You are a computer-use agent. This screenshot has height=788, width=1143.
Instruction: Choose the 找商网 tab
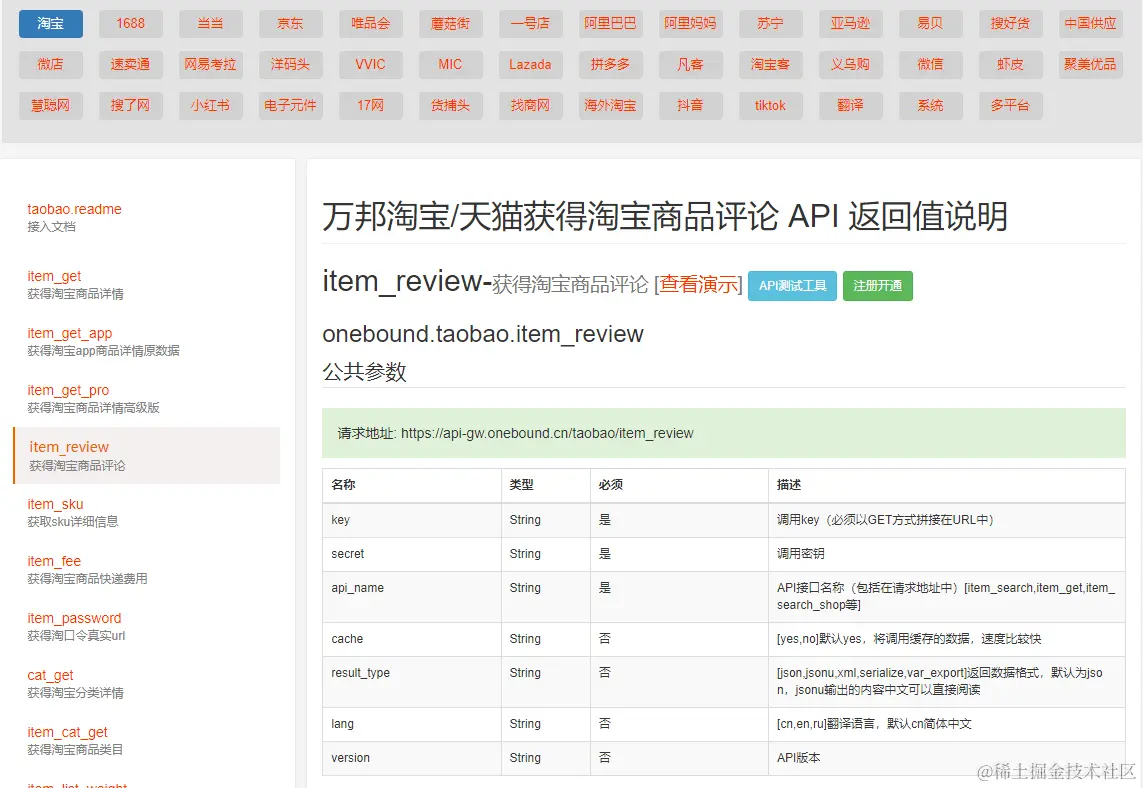(x=531, y=105)
